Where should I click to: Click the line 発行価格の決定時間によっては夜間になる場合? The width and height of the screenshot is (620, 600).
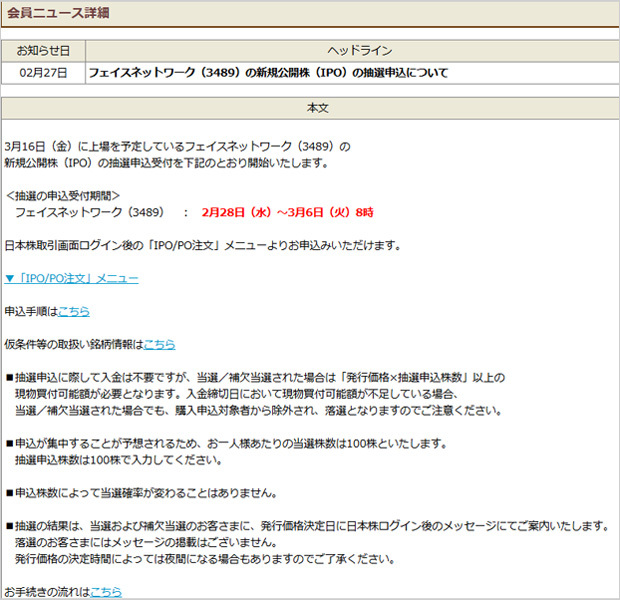[x=205, y=559]
